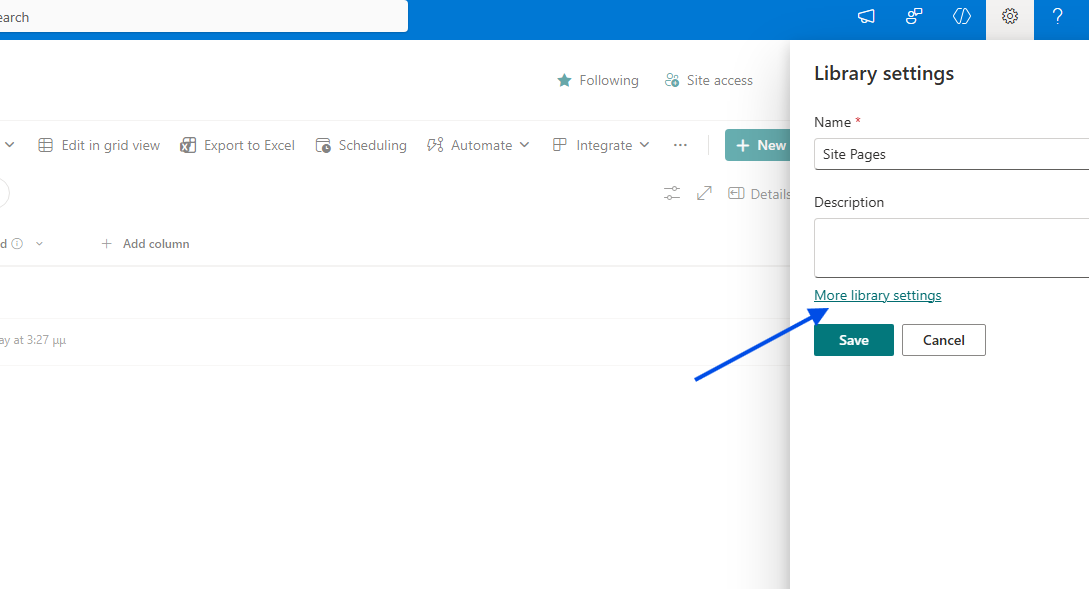Toggle Following star for this site
Image resolution: width=1089 pixels, height=589 pixels.
pos(598,80)
